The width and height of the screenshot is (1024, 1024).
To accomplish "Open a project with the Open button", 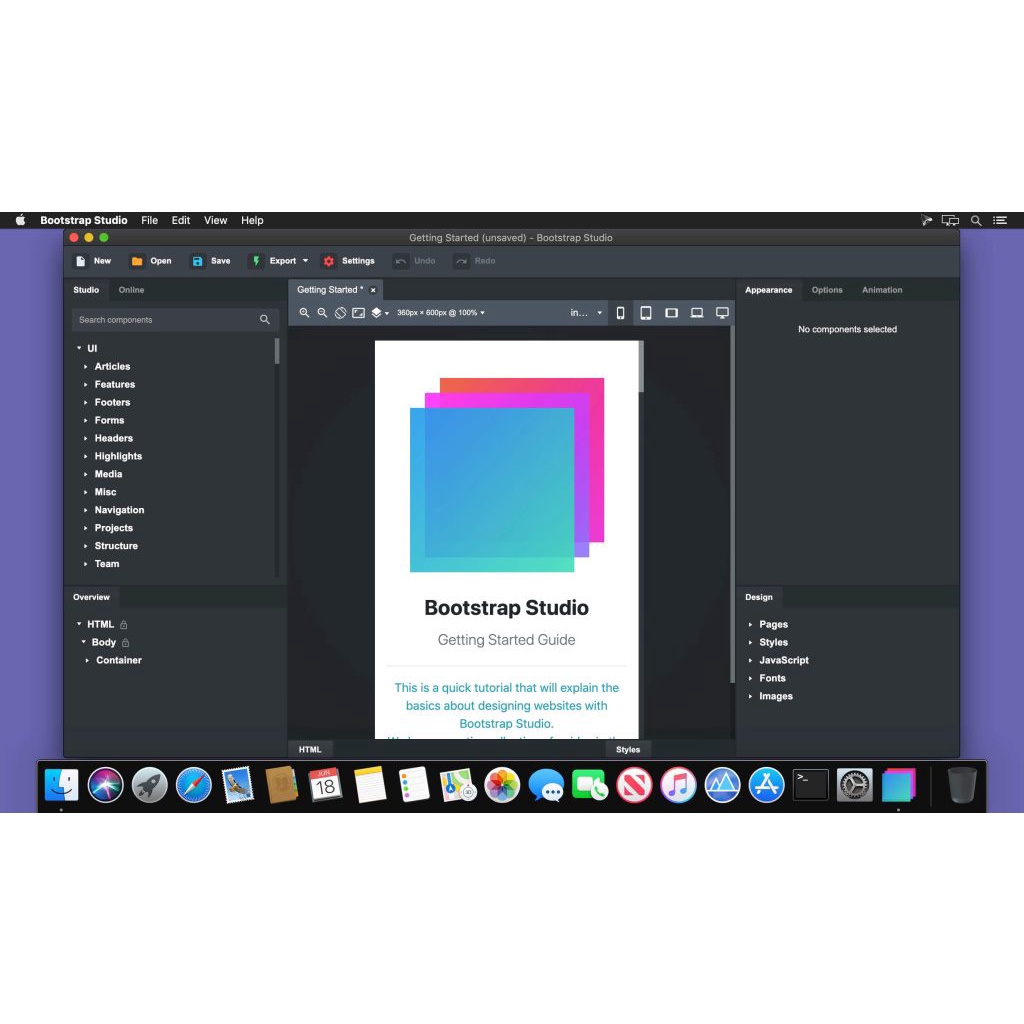I will [152, 261].
